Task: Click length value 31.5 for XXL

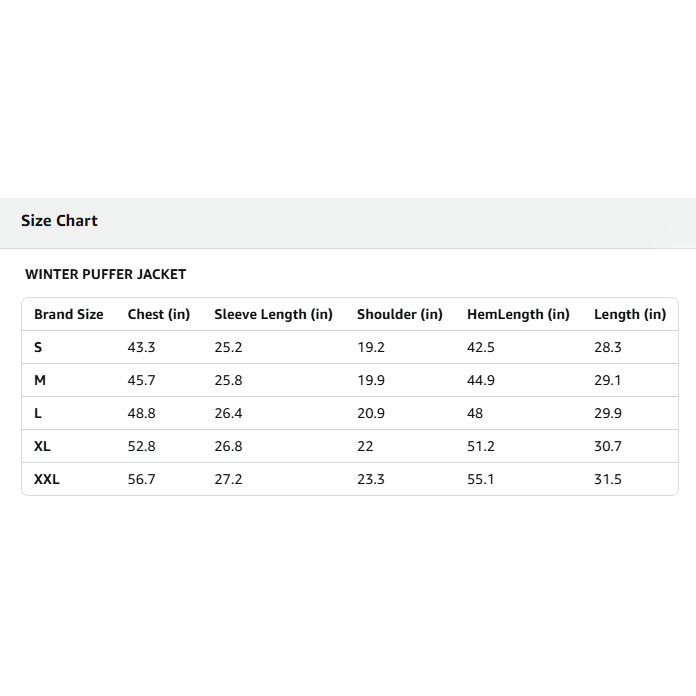Action: coord(608,479)
